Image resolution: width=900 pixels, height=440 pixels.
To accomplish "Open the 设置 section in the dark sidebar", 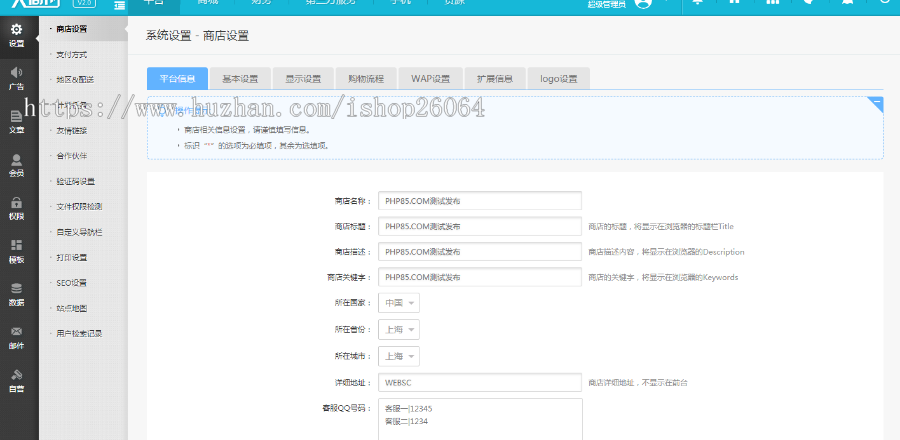I will click(17, 36).
